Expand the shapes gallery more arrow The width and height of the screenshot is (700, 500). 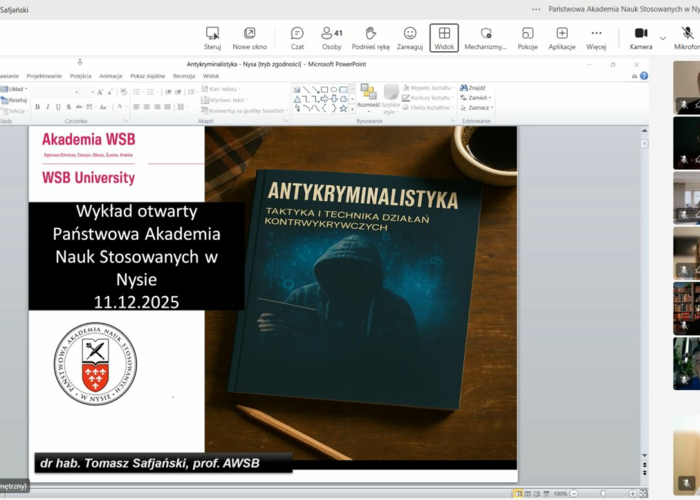(352, 108)
